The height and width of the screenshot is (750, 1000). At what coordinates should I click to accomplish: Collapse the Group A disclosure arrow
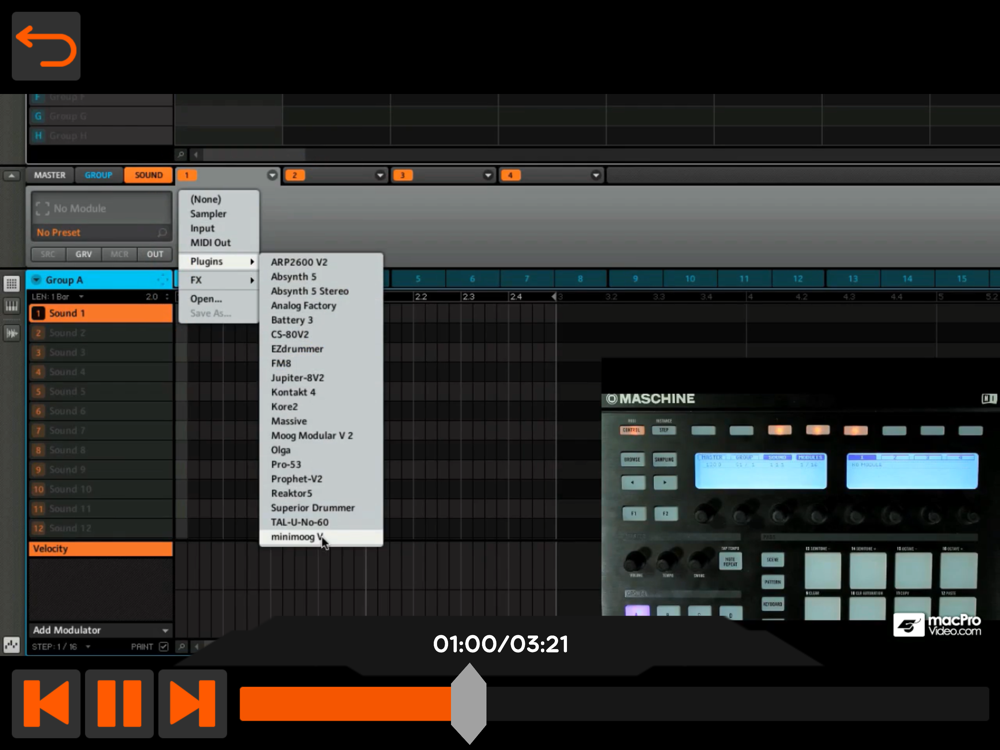37,280
